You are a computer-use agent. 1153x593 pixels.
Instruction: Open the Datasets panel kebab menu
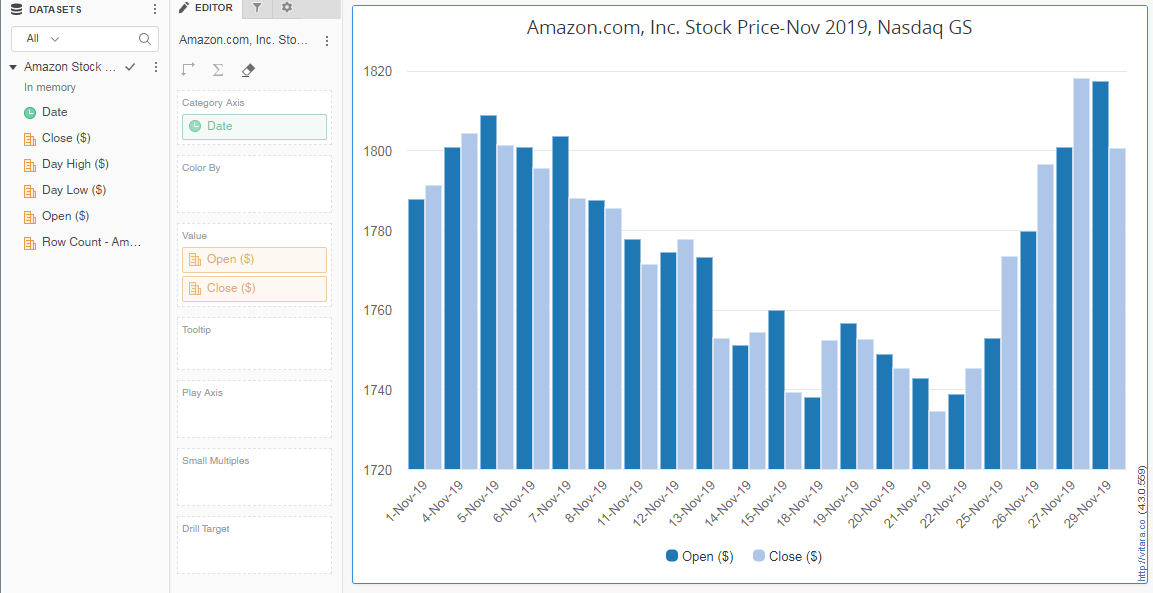click(154, 9)
